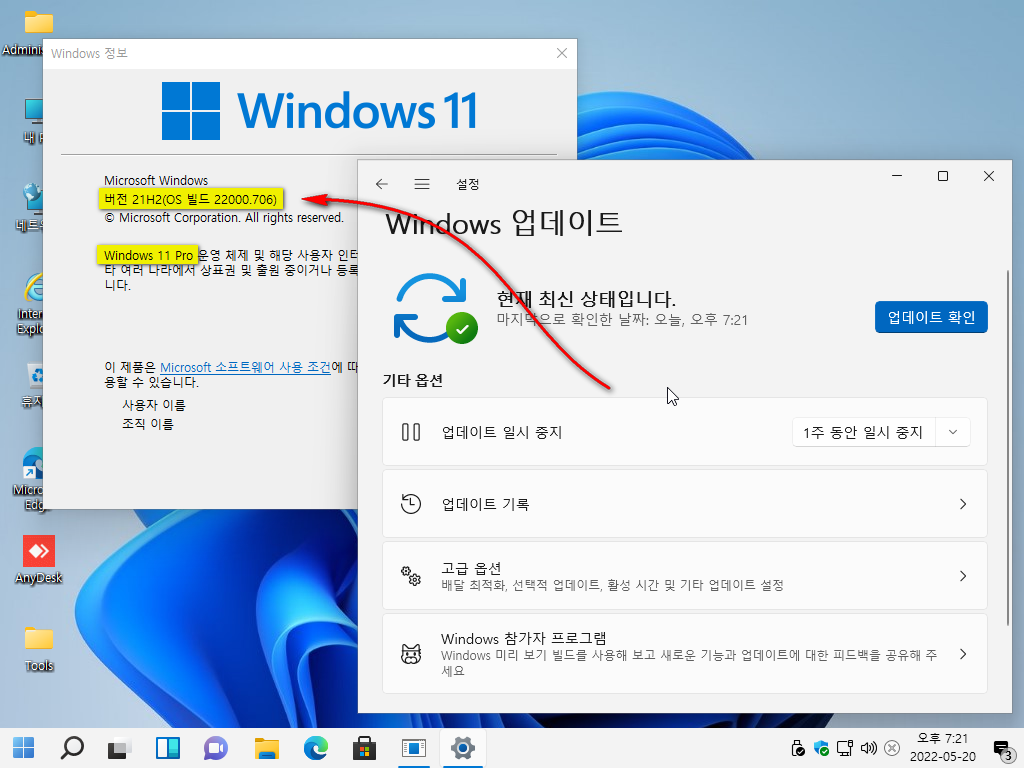1024x768 pixels.
Task: Expand the 1주 동안 일시 중지 dropdown arrow
Action: coord(953,432)
